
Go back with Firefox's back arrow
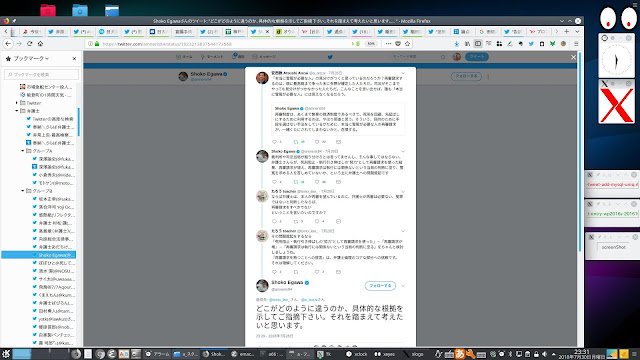8,43
